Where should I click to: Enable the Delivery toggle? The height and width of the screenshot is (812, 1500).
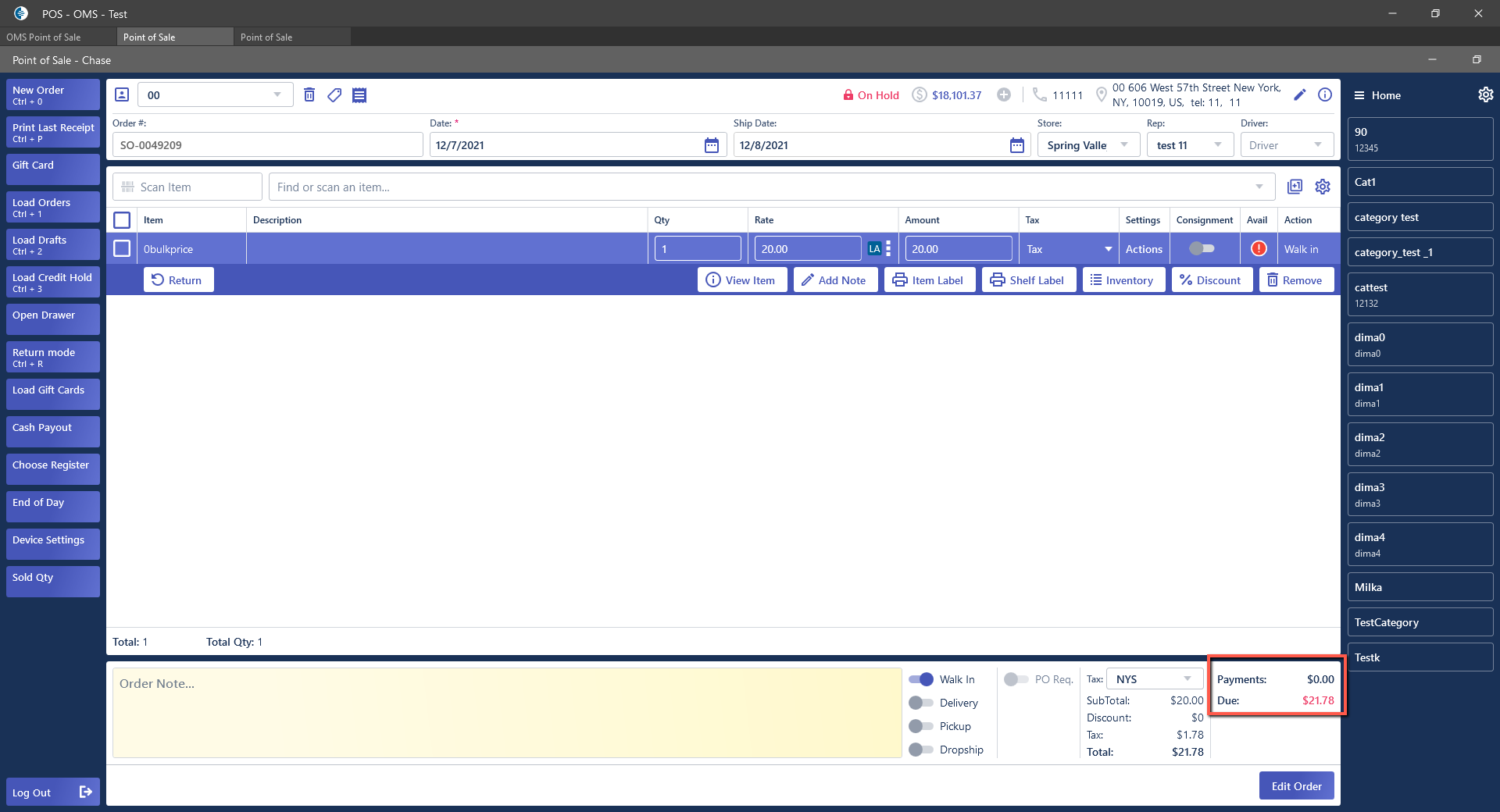[921, 703]
